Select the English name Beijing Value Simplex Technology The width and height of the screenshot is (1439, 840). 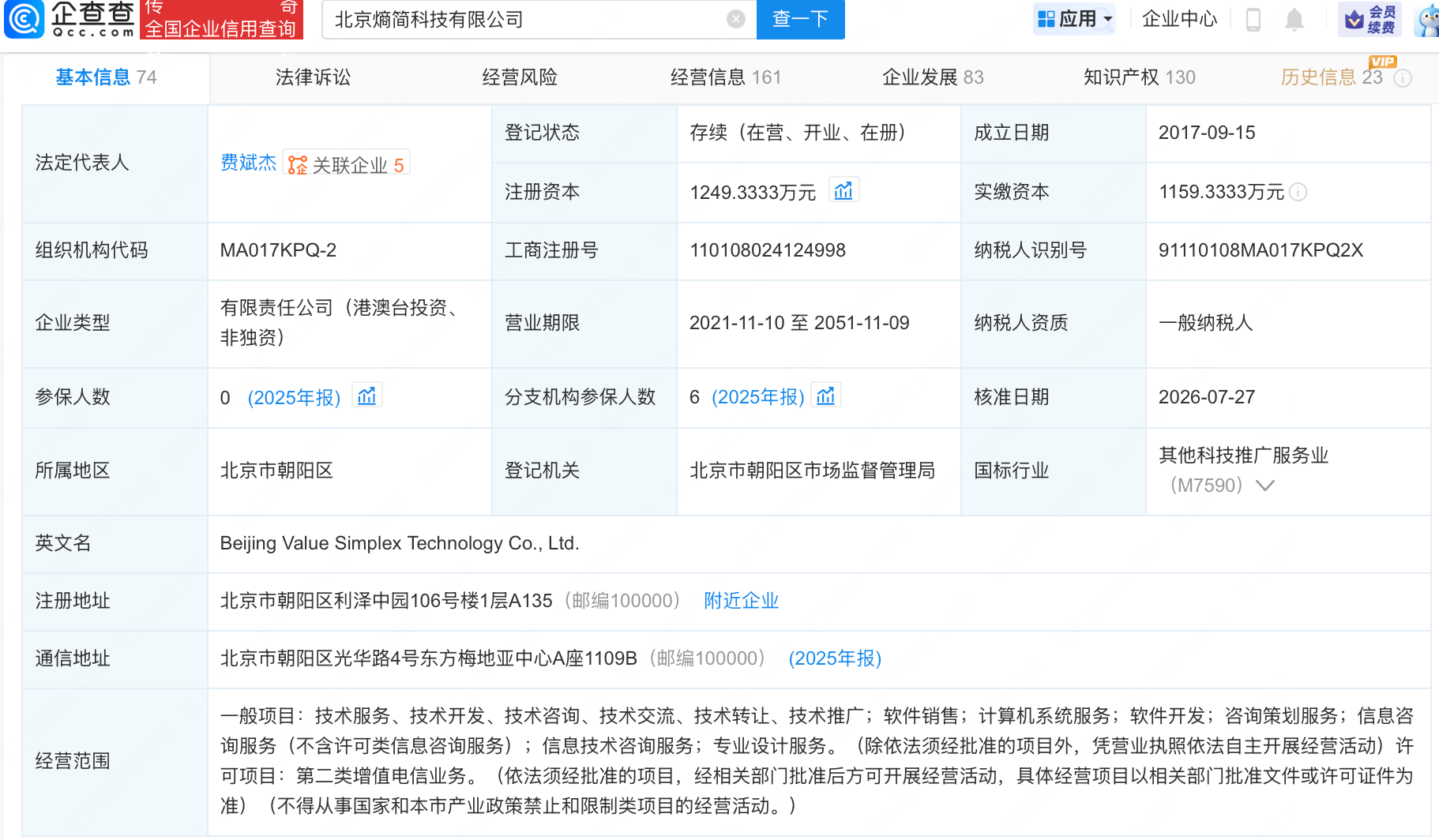tap(400, 543)
